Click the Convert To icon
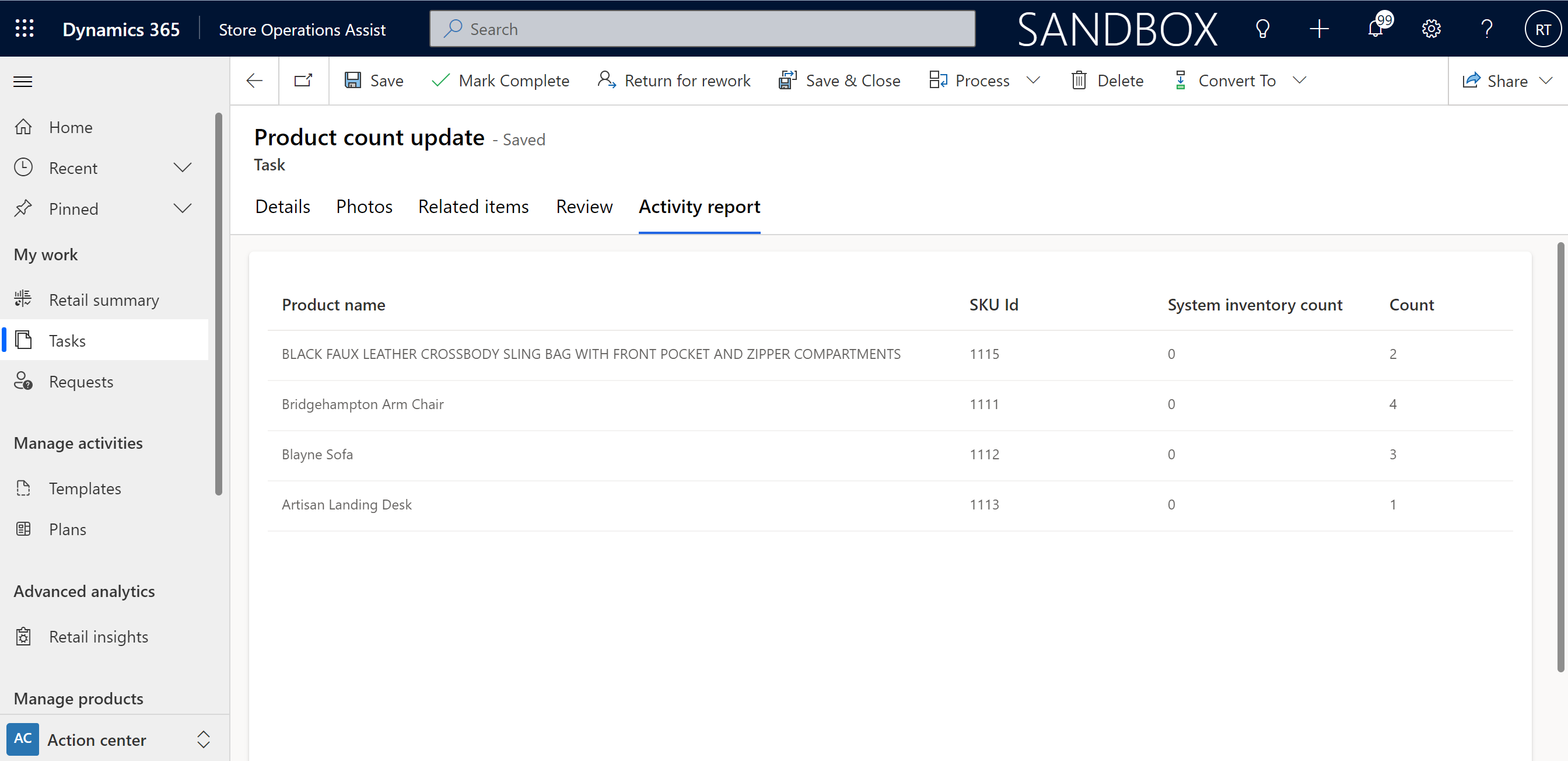The image size is (1568, 761). pyautogui.click(x=1181, y=80)
